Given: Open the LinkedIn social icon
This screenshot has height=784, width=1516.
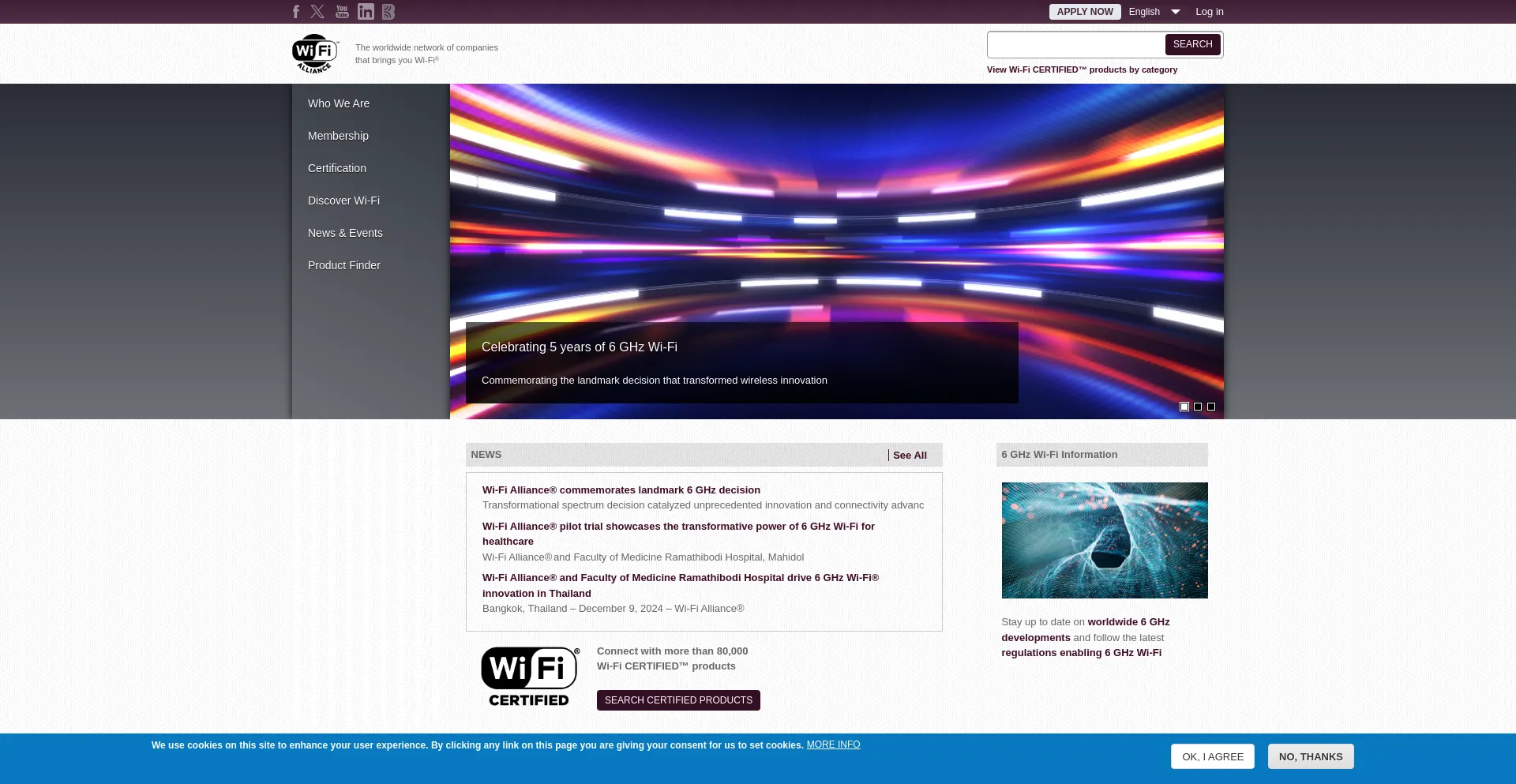Looking at the screenshot, I should click(x=366, y=12).
